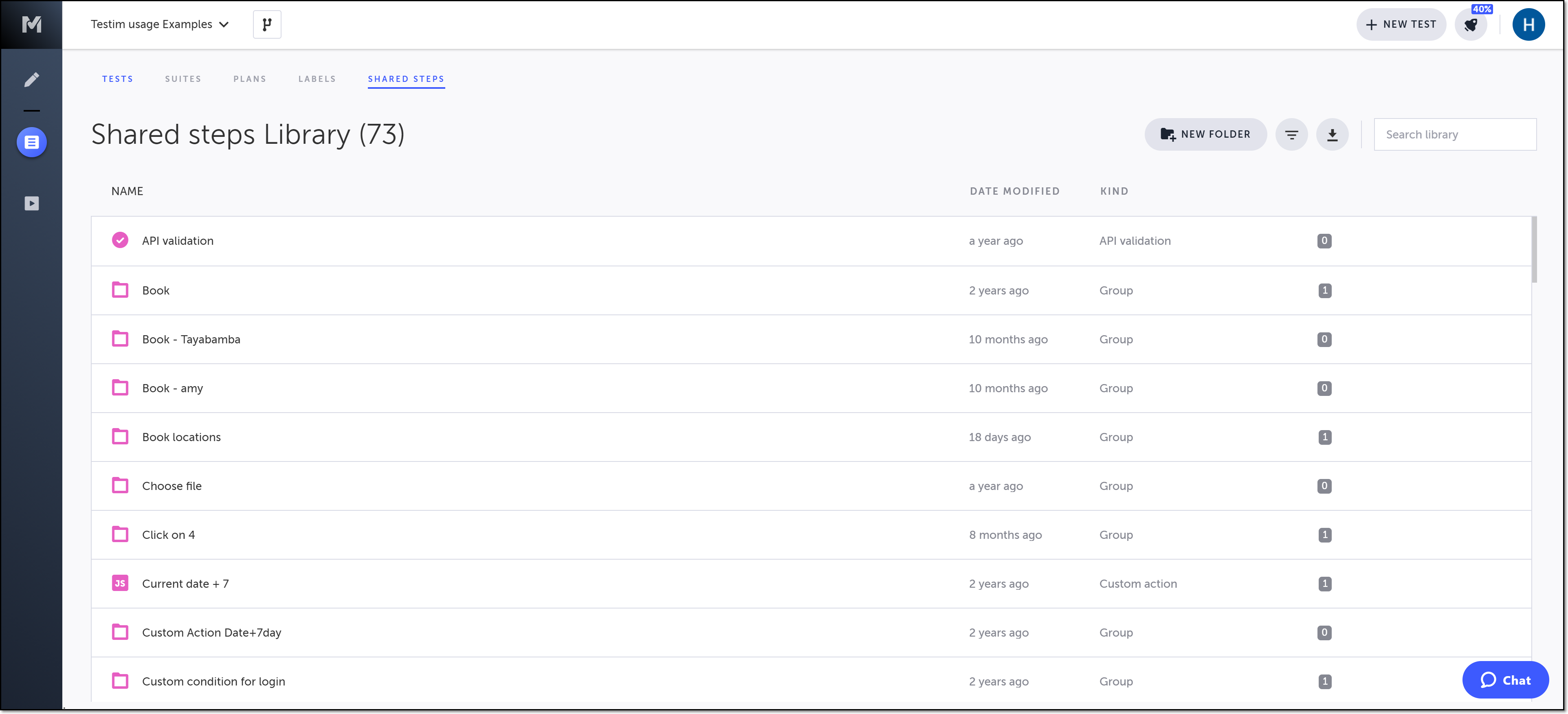1568x714 pixels.
Task: Focus the Search library field
Action: pyautogui.click(x=1454, y=134)
